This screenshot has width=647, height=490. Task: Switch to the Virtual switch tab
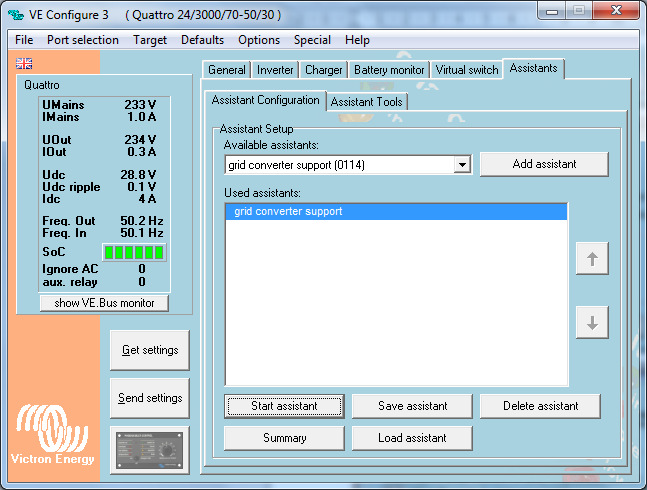[467, 70]
